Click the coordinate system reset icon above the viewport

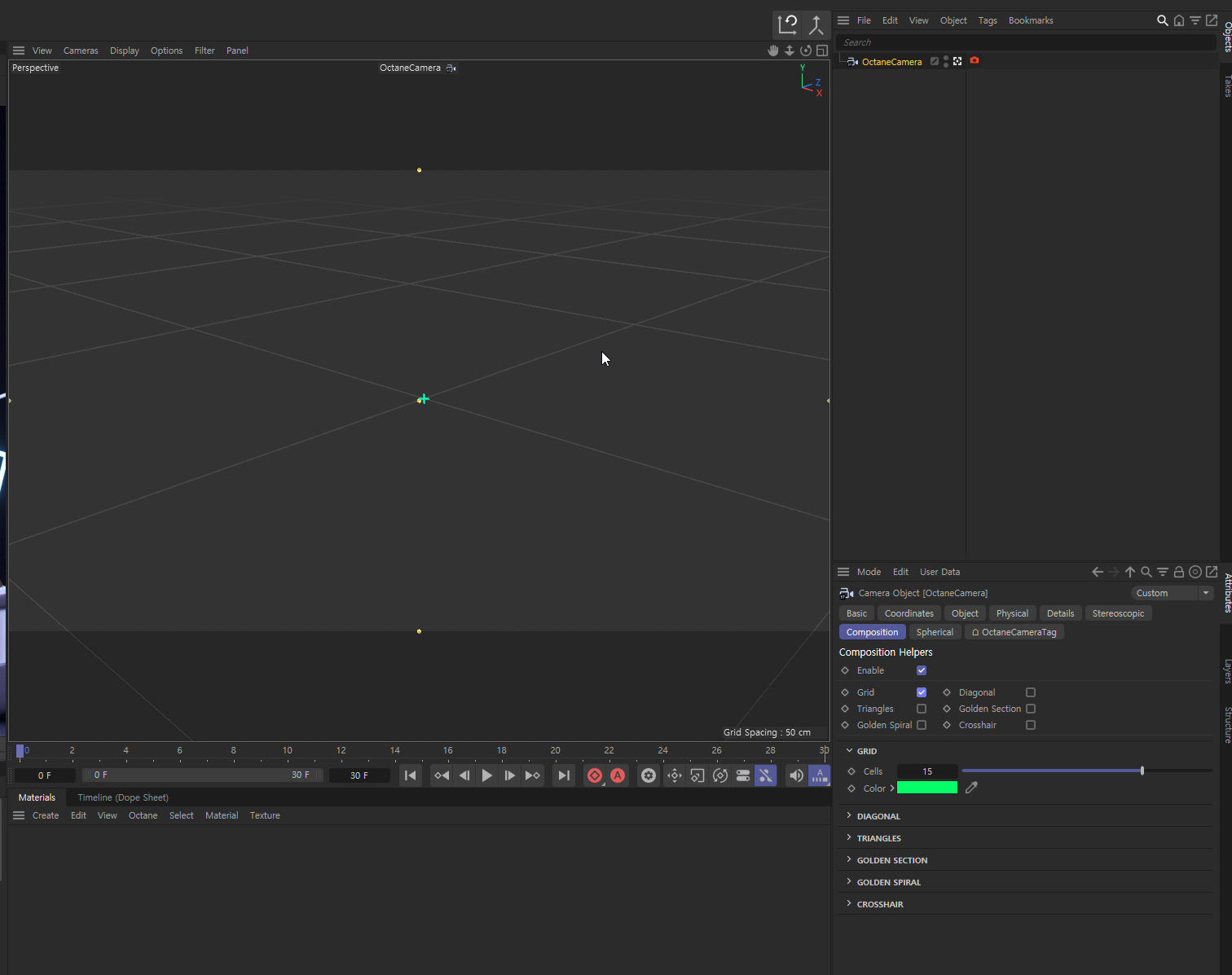(787, 25)
